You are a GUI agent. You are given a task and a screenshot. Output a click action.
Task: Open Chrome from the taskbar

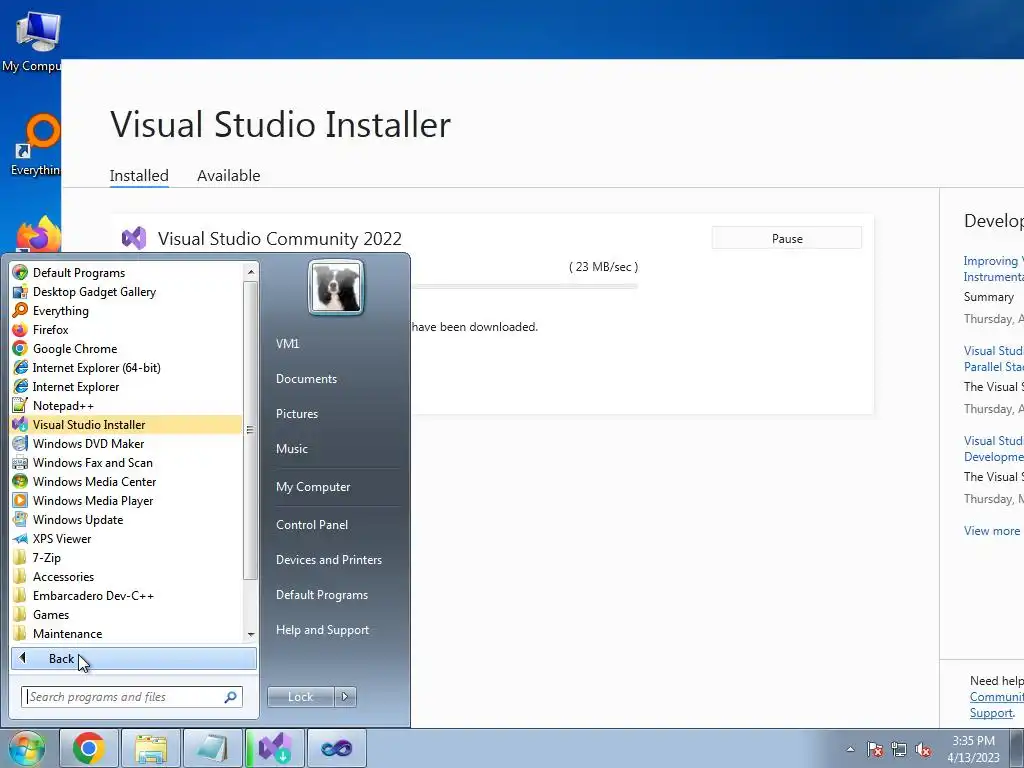click(89, 748)
